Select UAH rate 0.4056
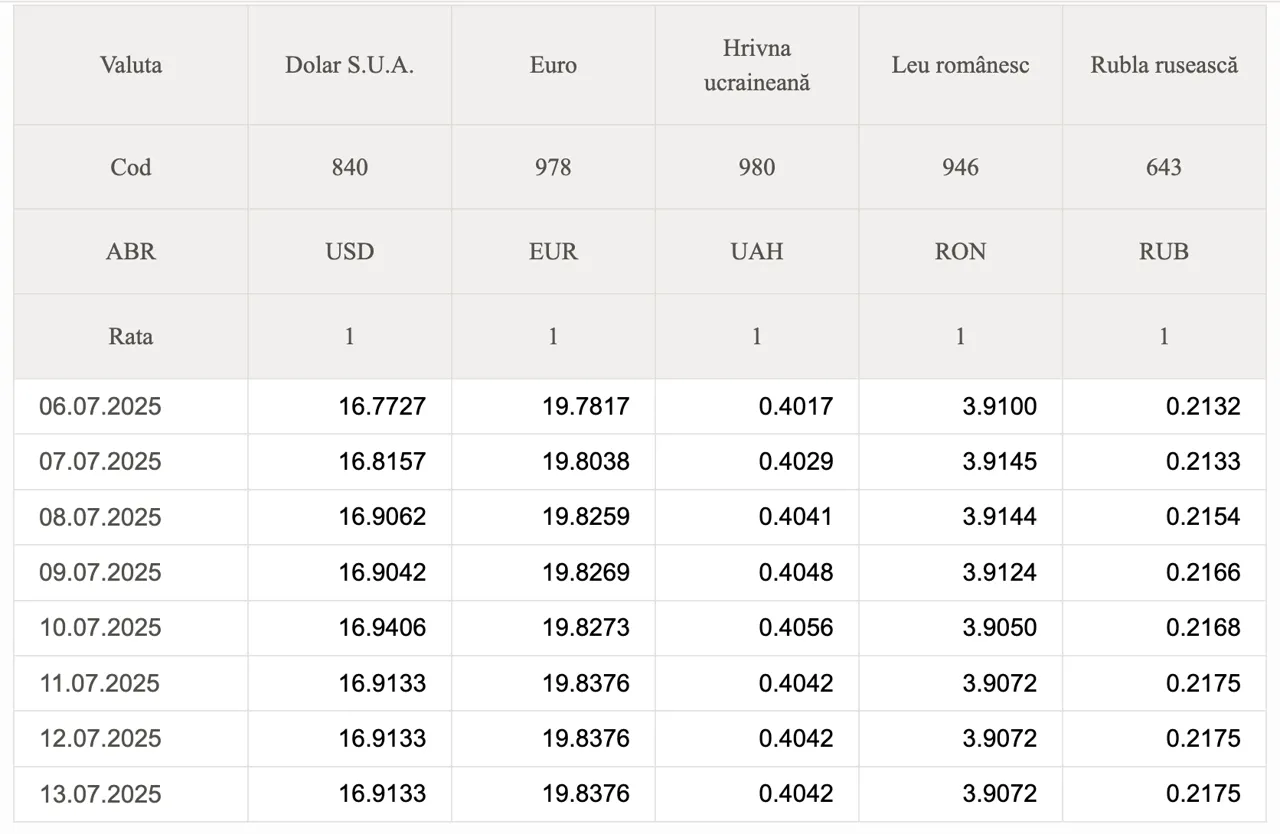 (796, 627)
